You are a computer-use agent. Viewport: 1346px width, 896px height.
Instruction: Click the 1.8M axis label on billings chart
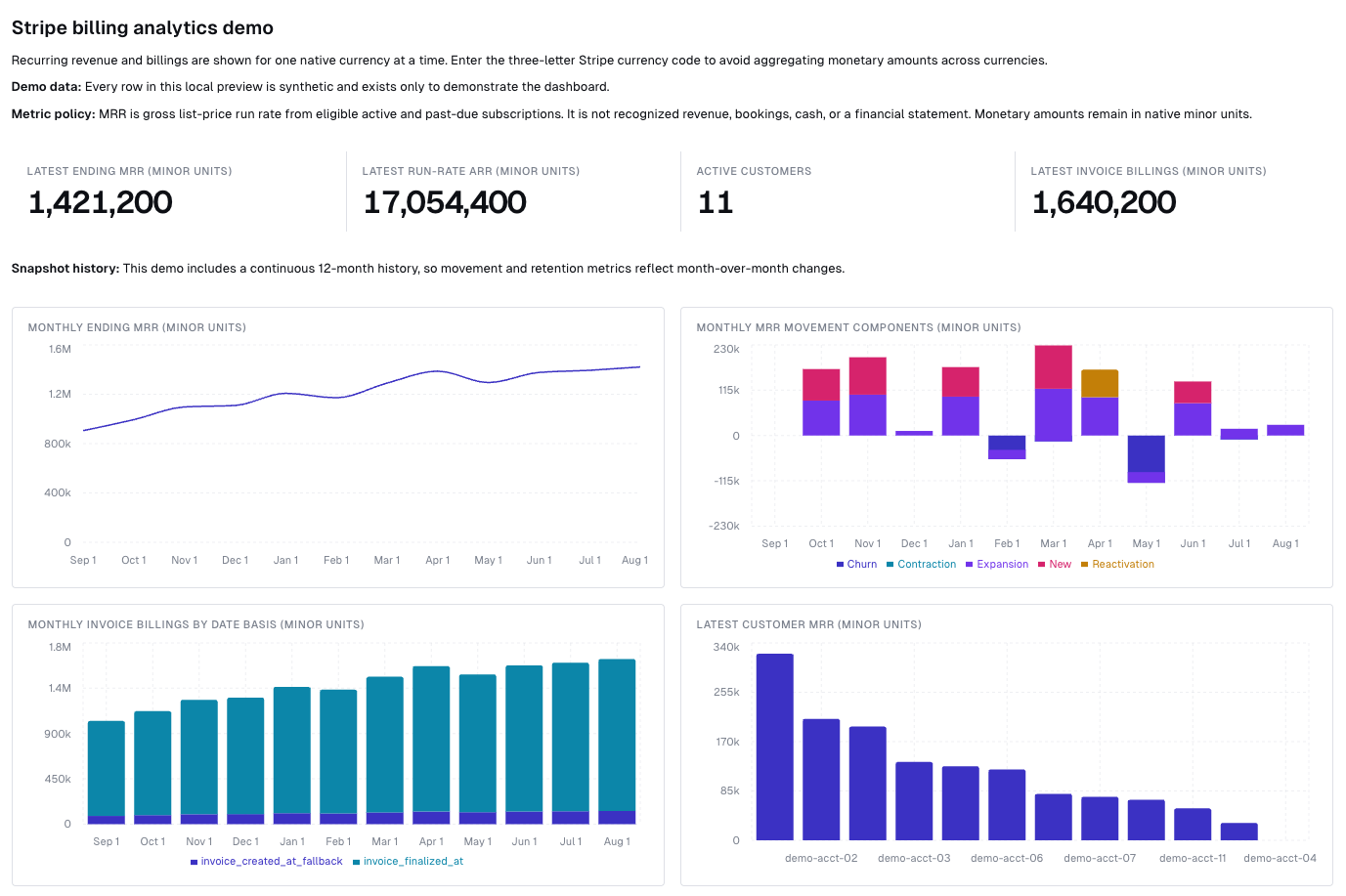[x=60, y=647]
